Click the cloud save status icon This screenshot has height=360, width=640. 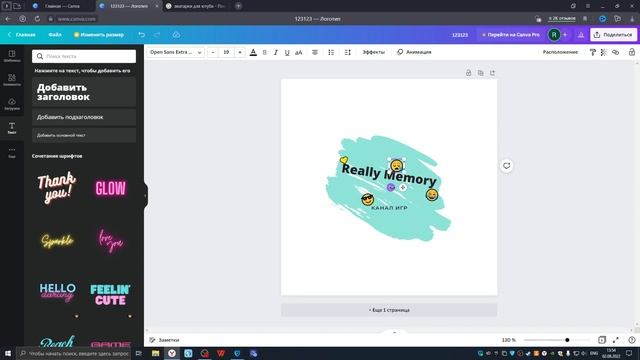click(176, 35)
